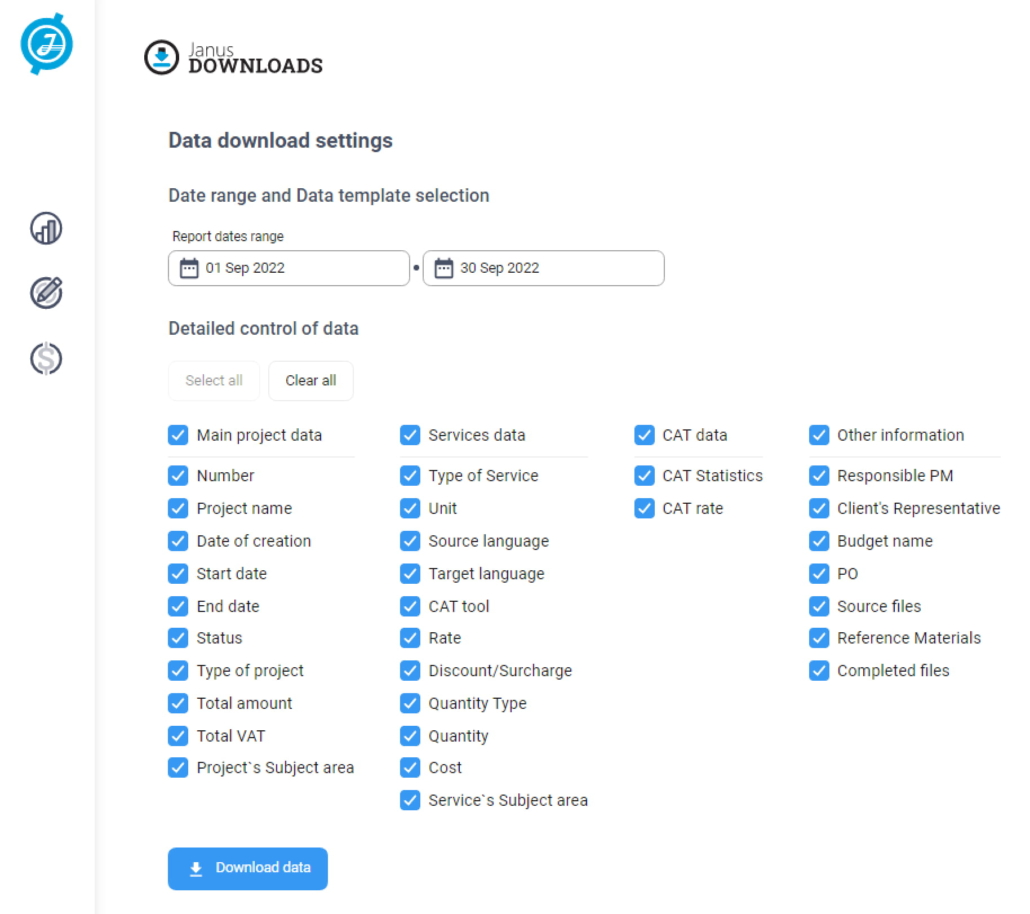Click the Download data button
This screenshot has height=914, width=1030.
point(248,868)
